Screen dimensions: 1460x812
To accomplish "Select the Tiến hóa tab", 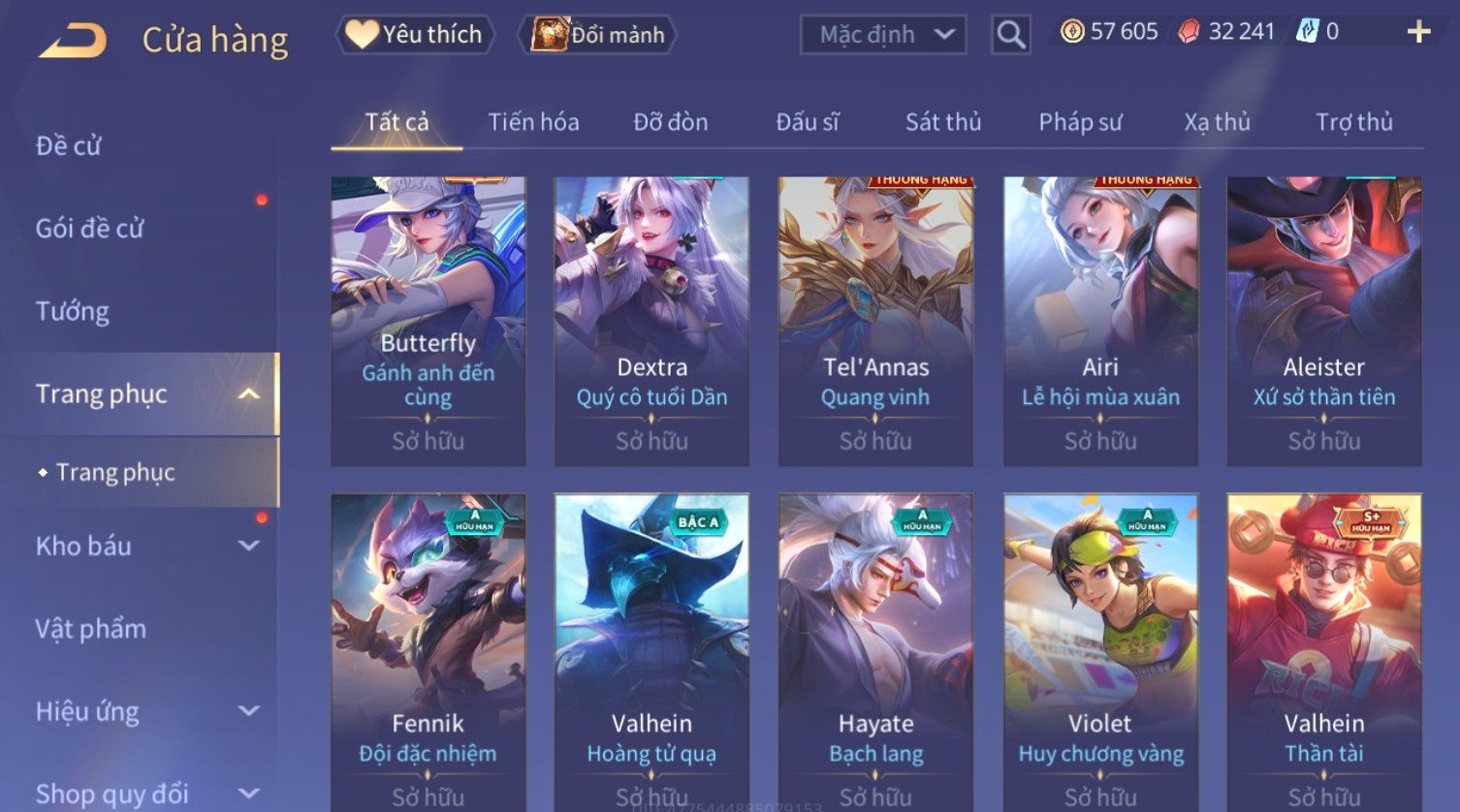I will coord(533,122).
